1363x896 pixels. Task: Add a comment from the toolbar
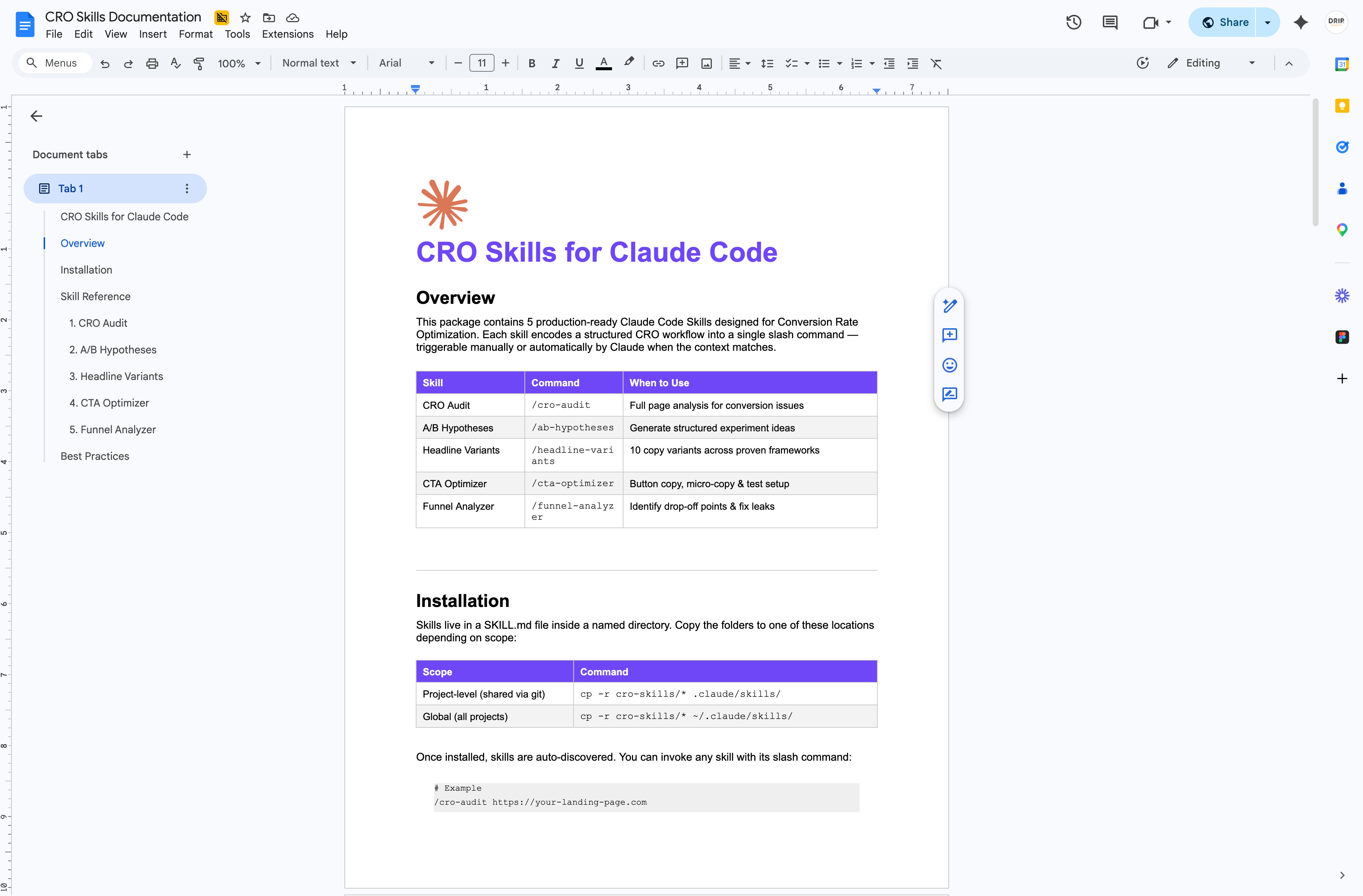(682, 64)
